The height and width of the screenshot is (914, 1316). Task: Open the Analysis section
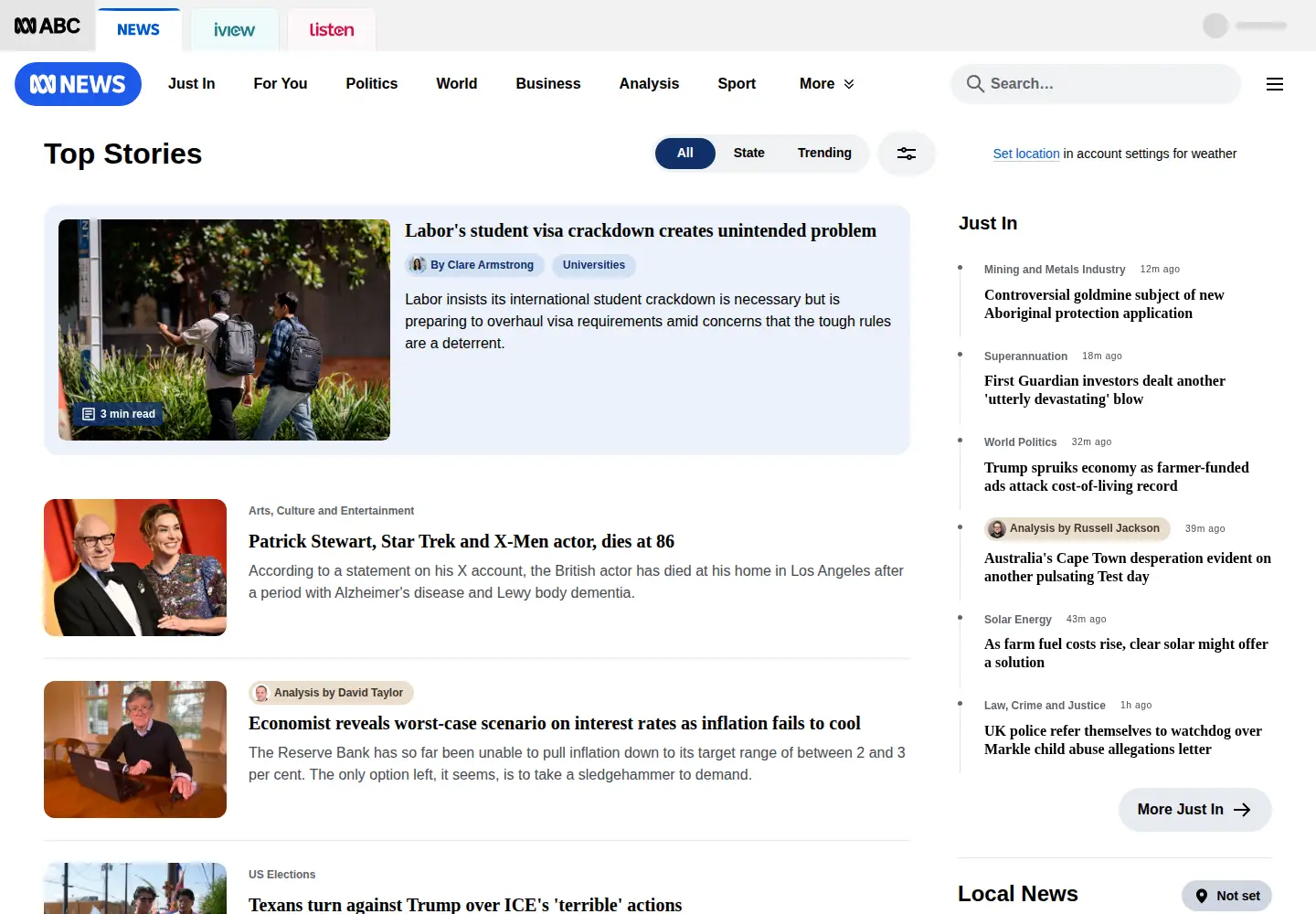point(650,84)
